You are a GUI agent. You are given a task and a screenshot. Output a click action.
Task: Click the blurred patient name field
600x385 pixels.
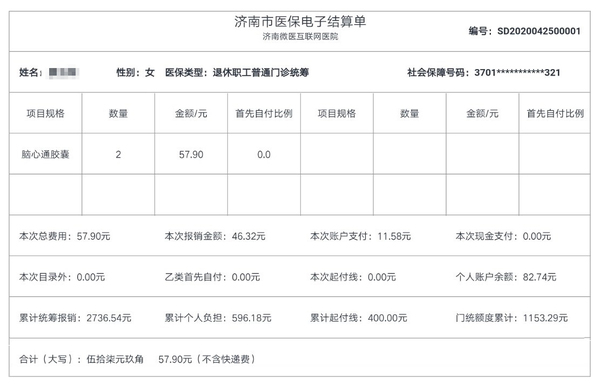click(64, 72)
